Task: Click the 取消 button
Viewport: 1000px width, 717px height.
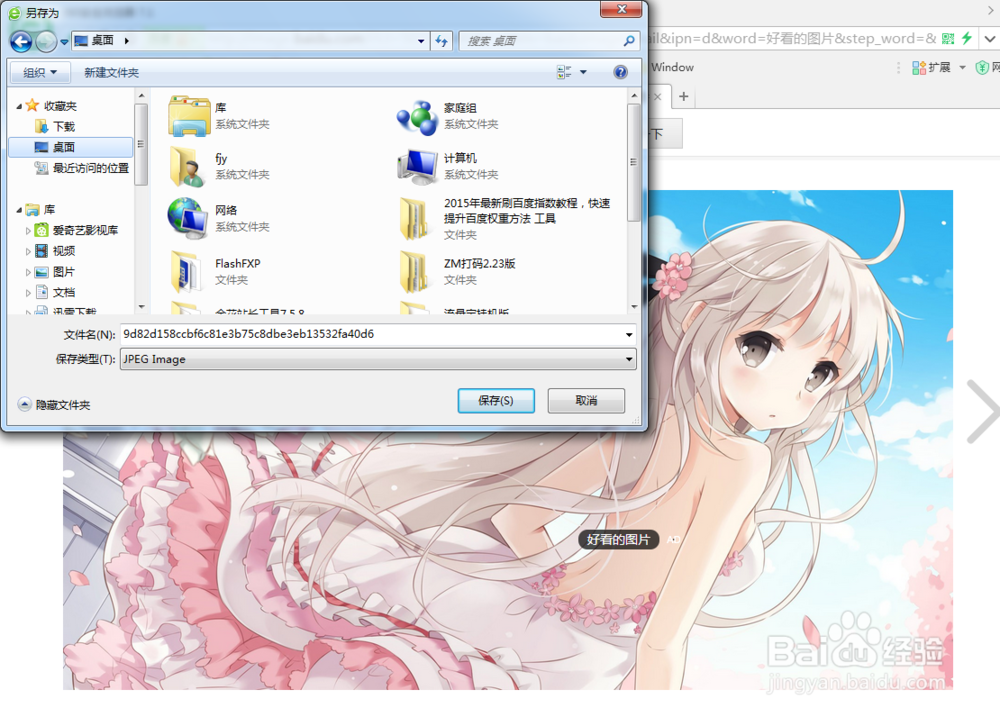Action: (586, 401)
